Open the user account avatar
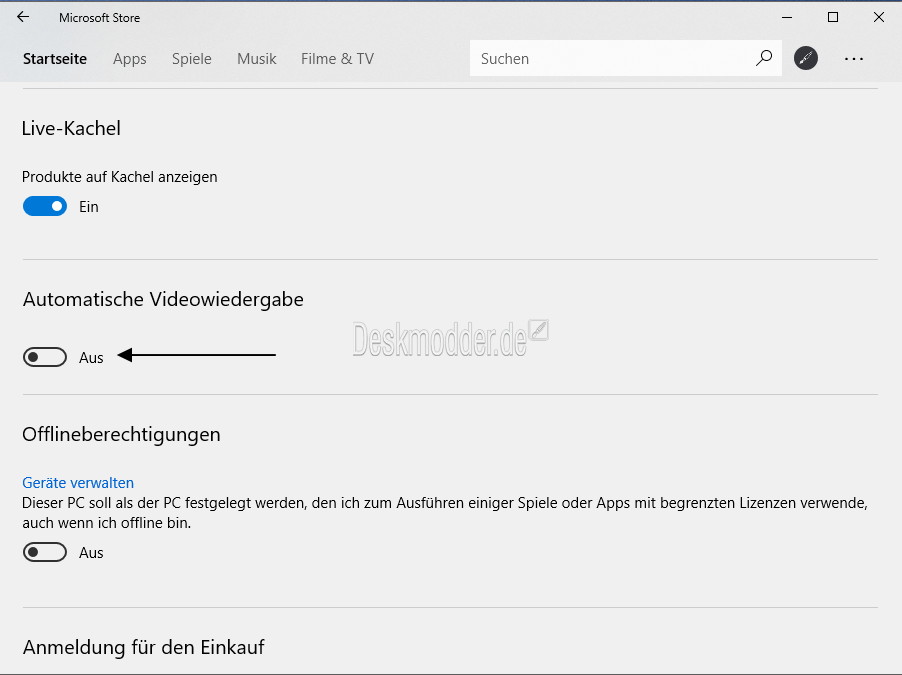 806,58
